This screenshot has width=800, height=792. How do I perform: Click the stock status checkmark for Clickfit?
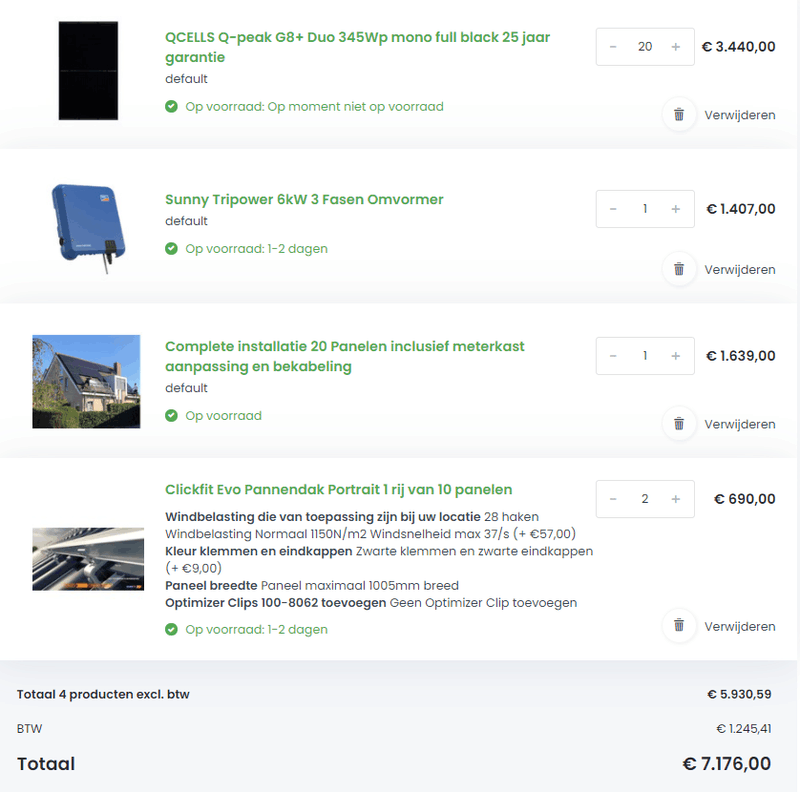pos(171,630)
